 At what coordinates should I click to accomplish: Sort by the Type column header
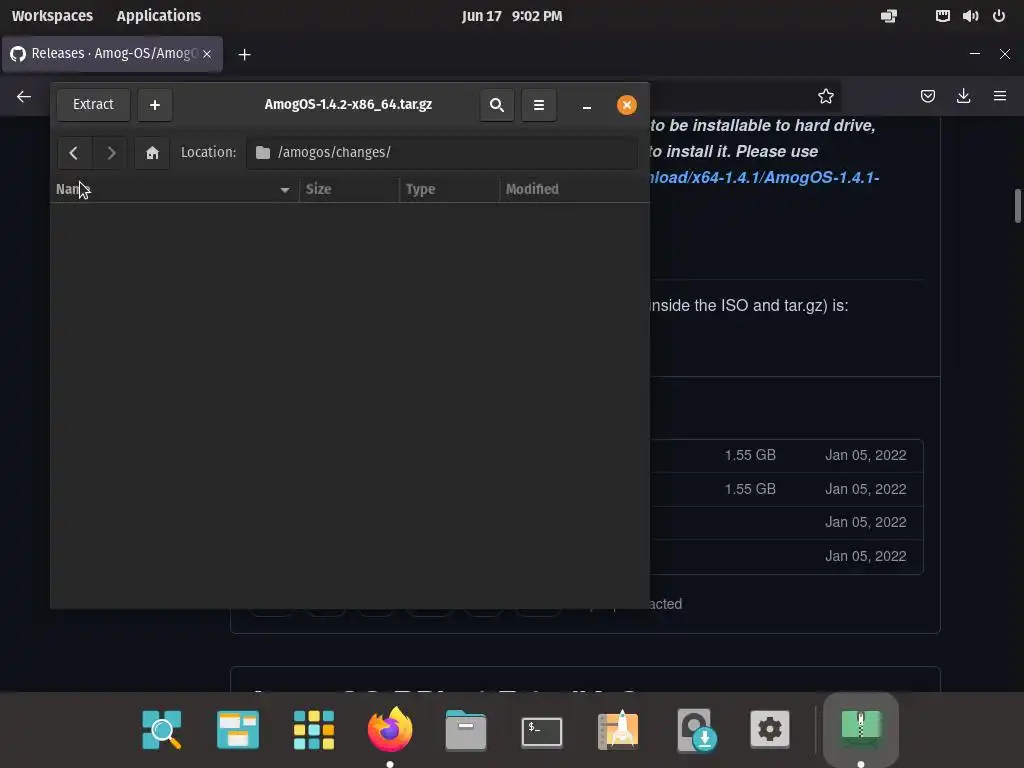point(449,189)
